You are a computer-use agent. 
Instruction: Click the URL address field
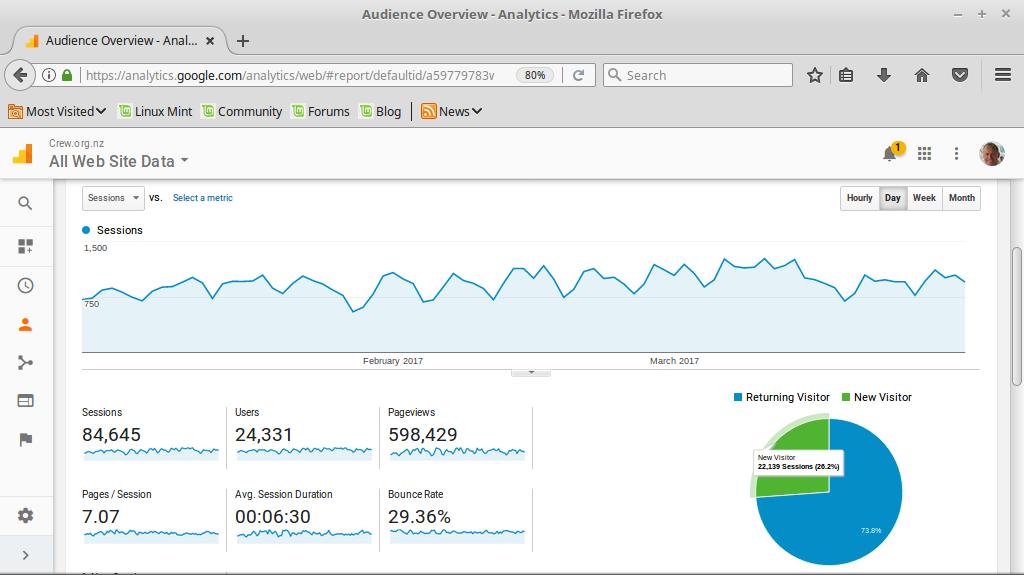click(290, 75)
